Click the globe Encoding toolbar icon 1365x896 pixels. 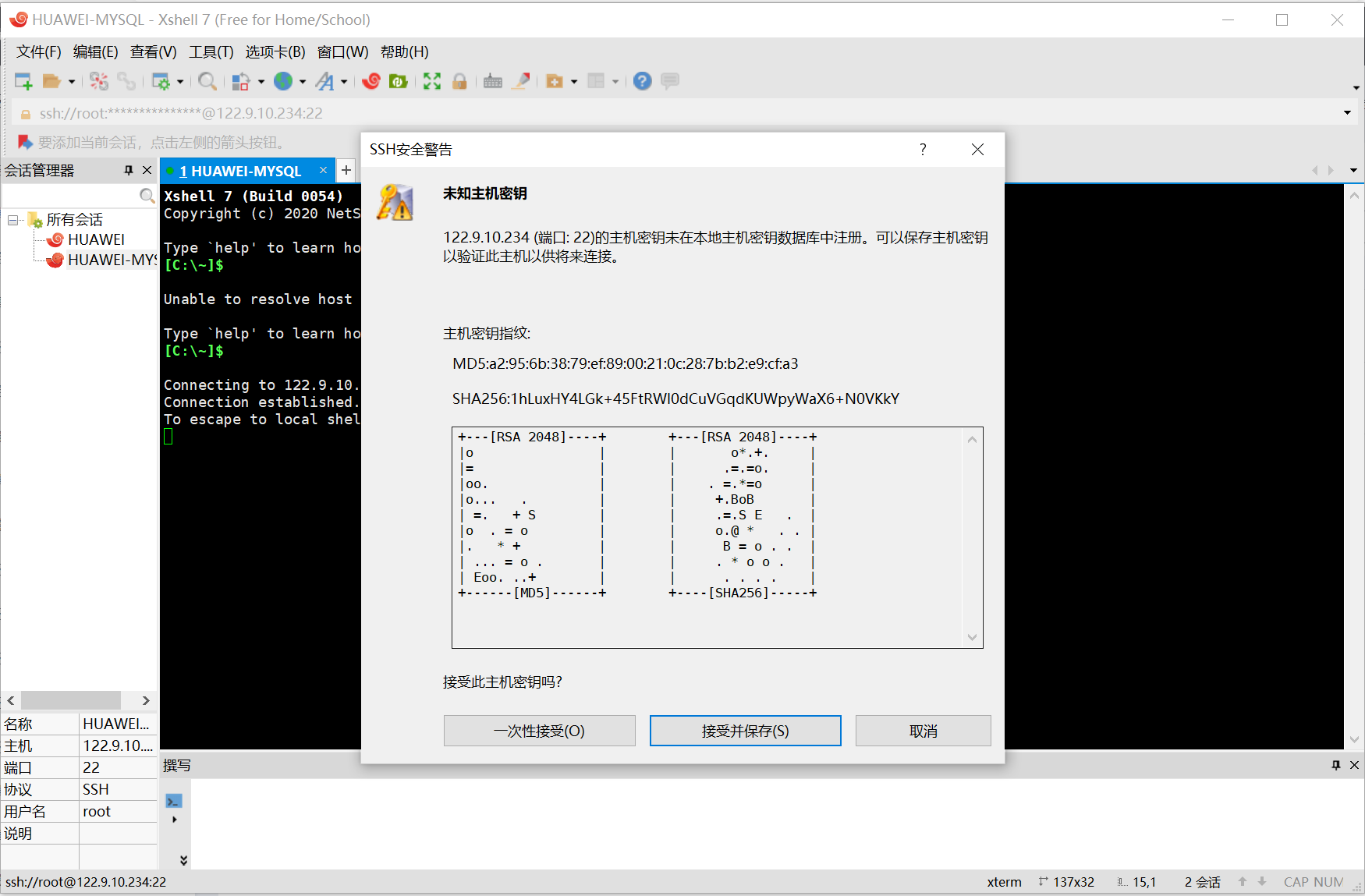(x=283, y=81)
